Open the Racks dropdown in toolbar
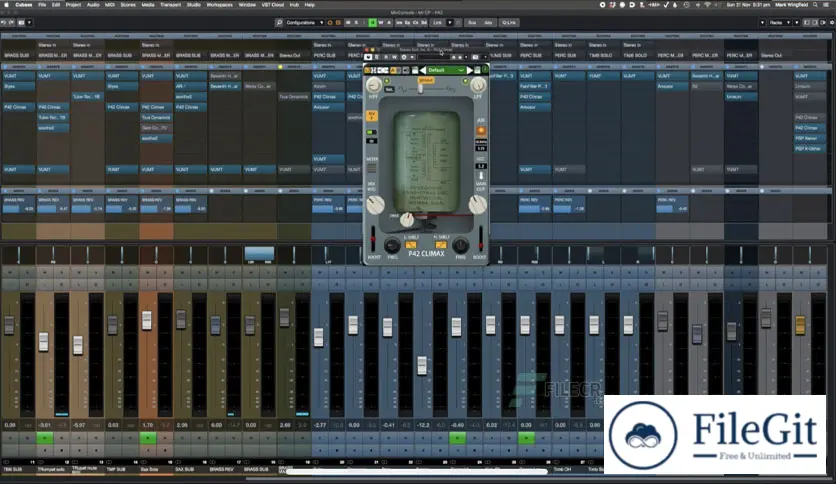Viewport: 836px width, 484px height. (779, 22)
